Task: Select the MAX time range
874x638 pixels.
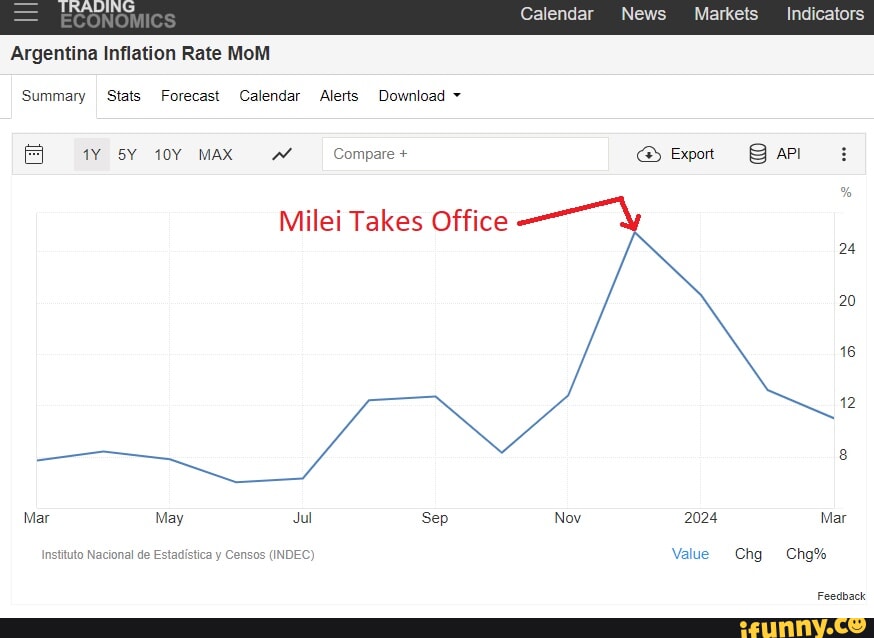Action: coord(215,154)
